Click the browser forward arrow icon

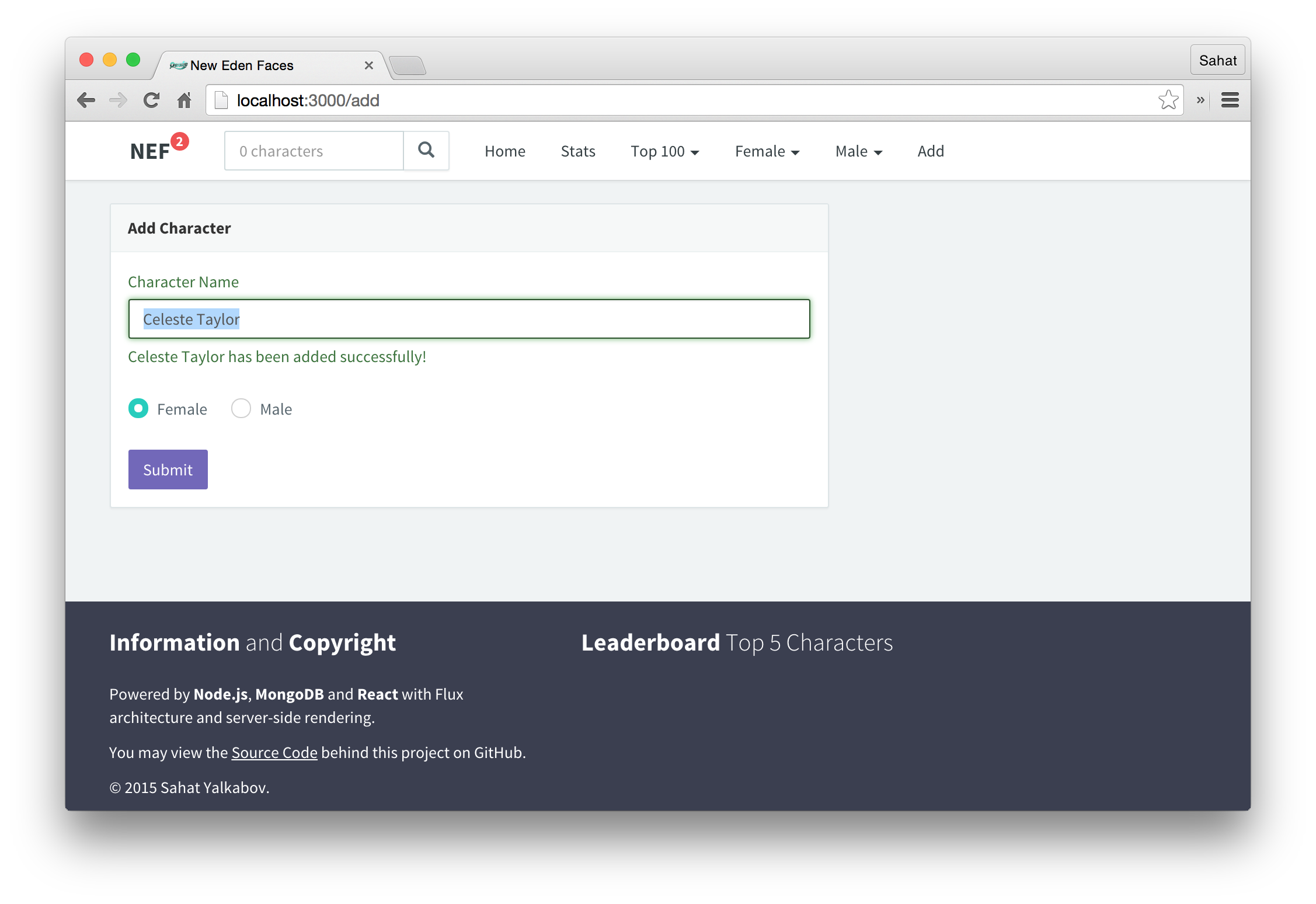click(x=118, y=99)
